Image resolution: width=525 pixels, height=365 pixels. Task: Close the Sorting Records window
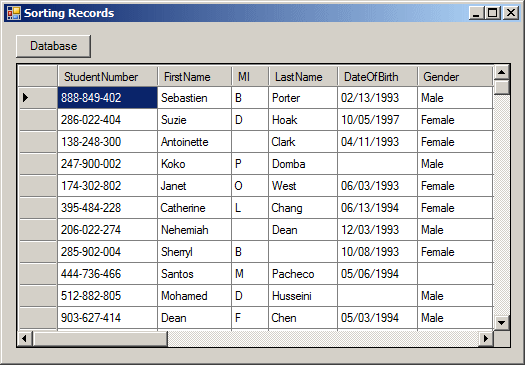[x=511, y=13]
